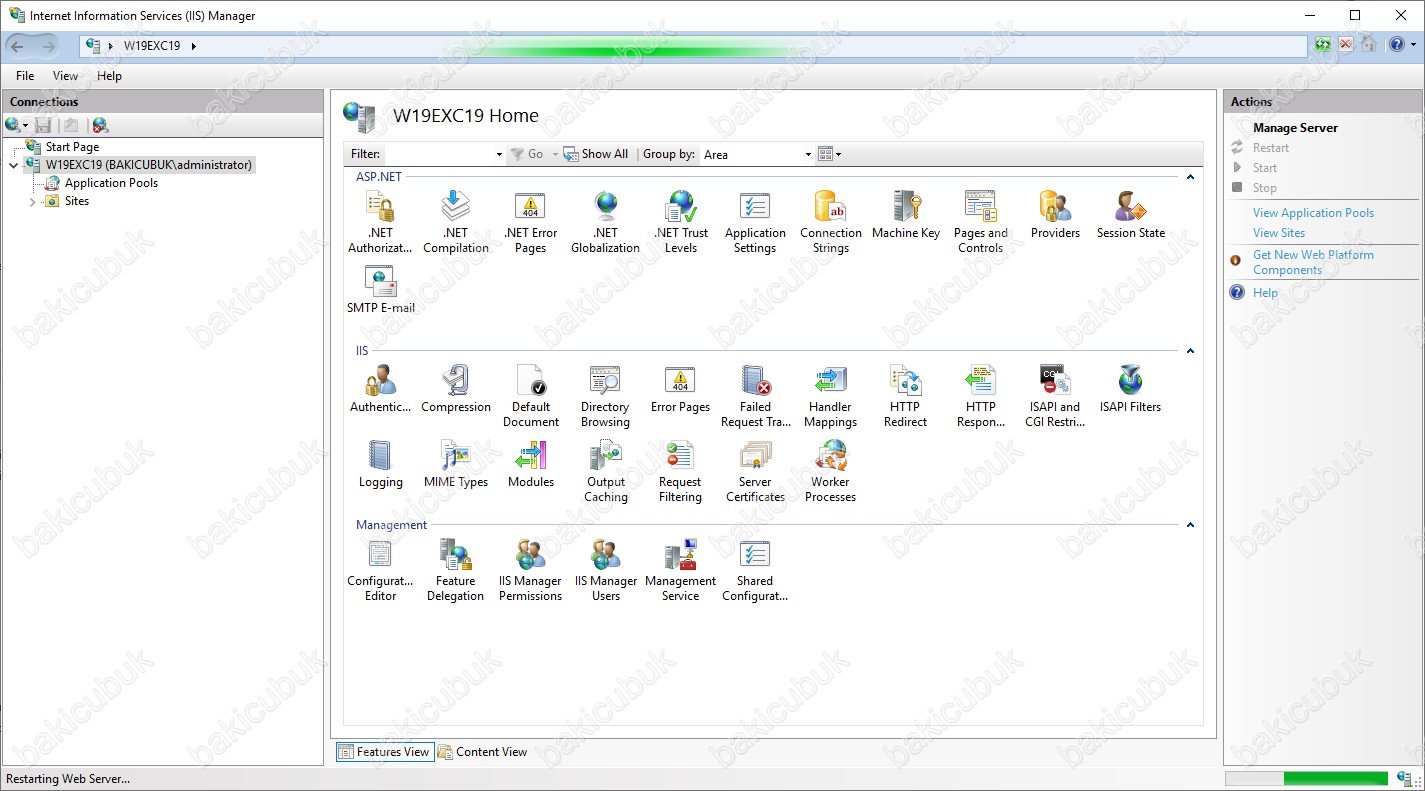Open Providers feature

(1055, 216)
